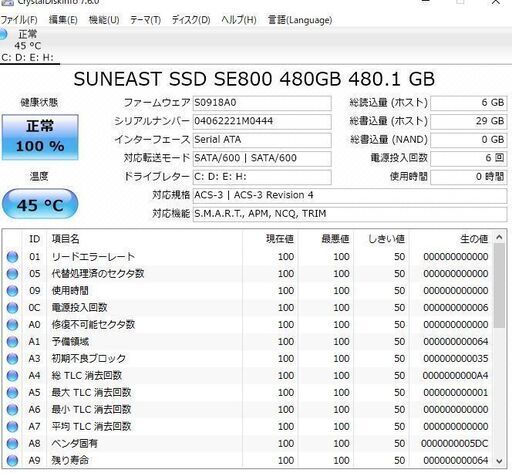Open the 言語(Language) menu
Image resolution: width=512 pixels, height=473 pixels.
click(x=300, y=20)
